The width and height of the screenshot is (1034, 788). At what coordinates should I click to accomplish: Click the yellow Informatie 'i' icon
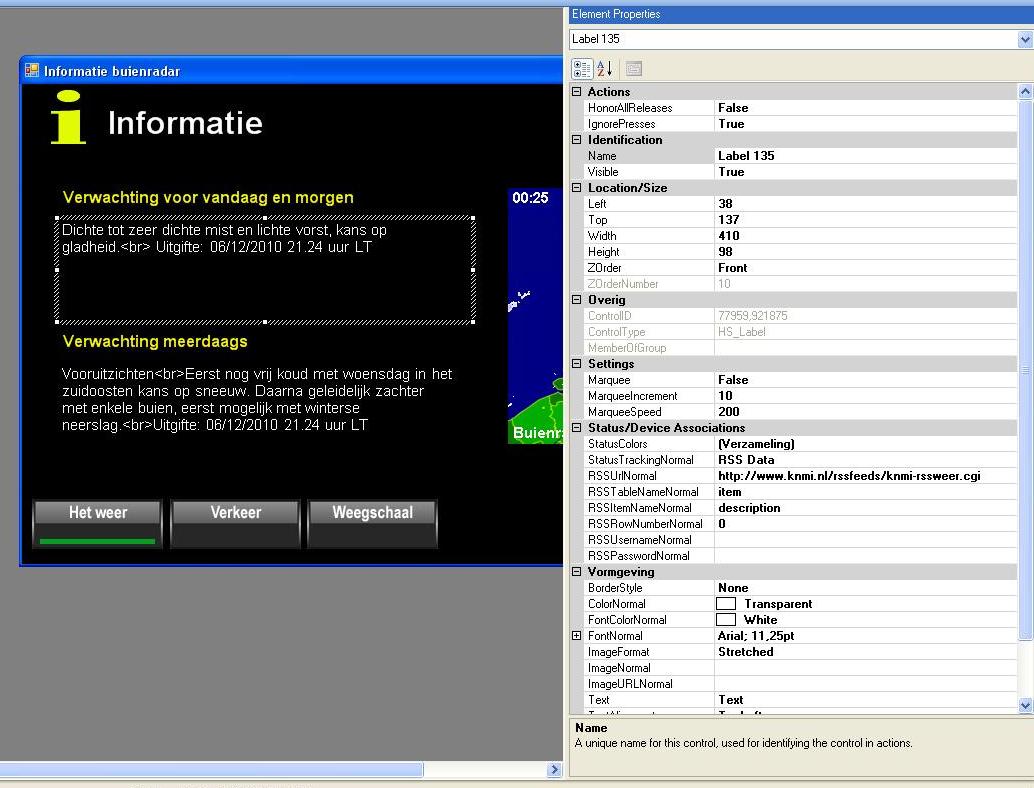point(69,117)
